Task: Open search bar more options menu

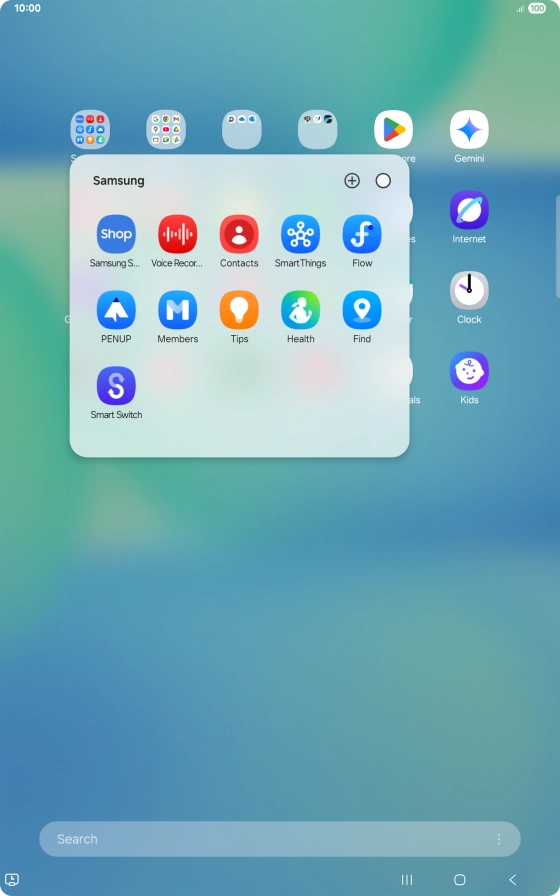Action: [499, 839]
